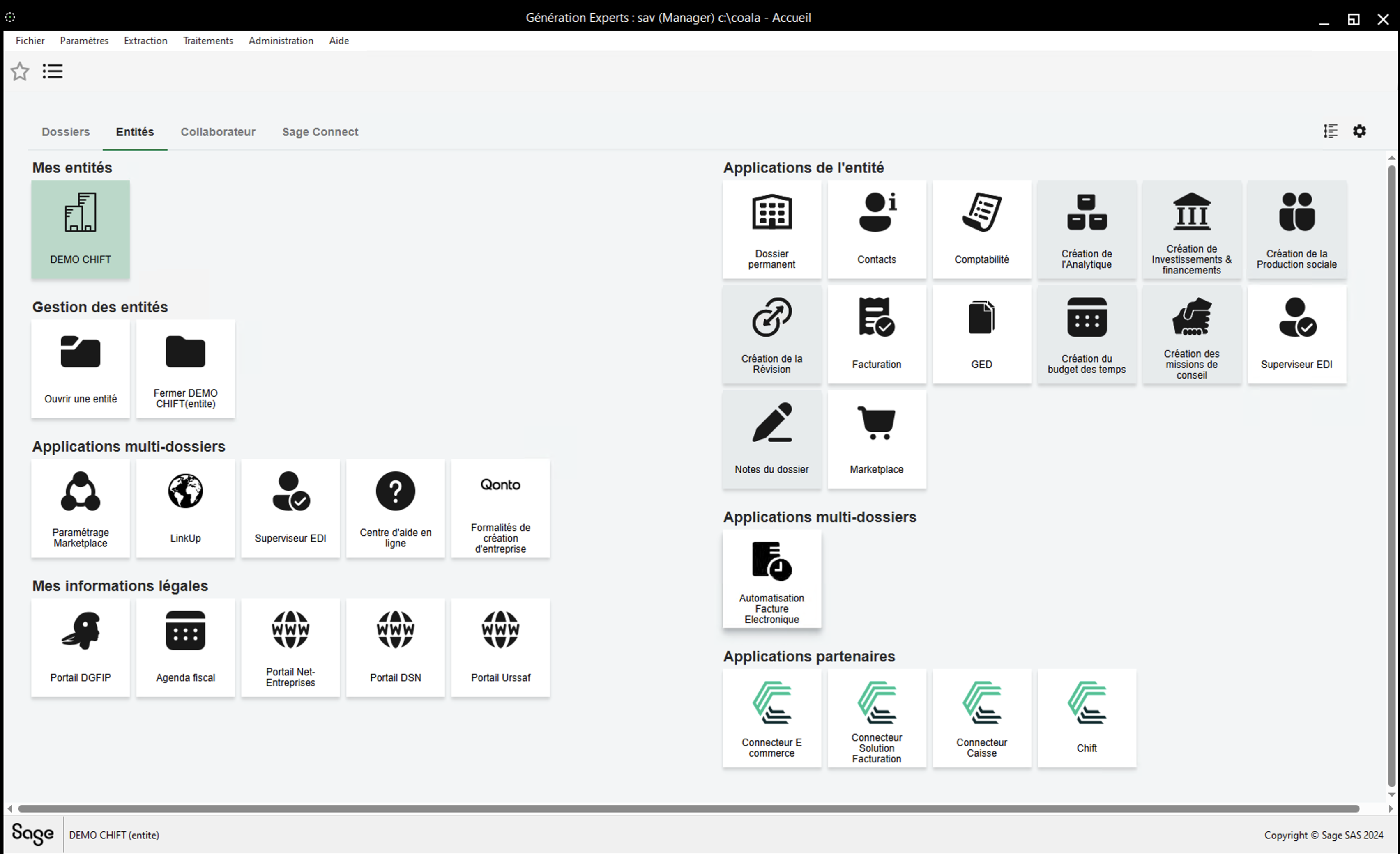Open Superviseur EDI in Applications de l'entité
This screenshot has height=854, width=1400.
(x=1296, y=335)
